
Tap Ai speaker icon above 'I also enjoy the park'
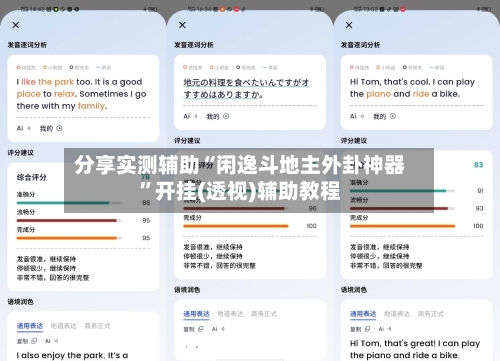pyautogui.click(x=56, y=341)
